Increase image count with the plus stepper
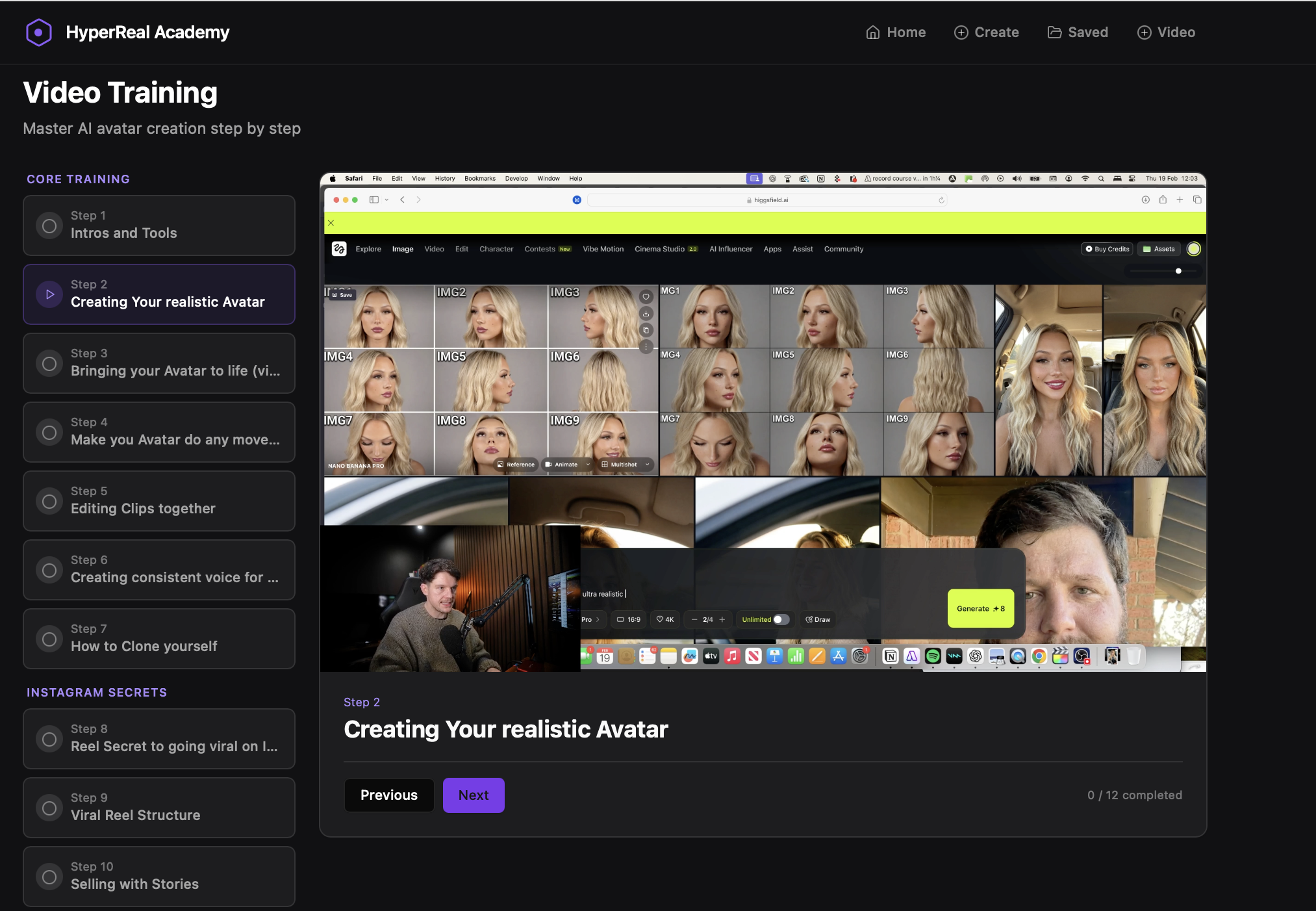 [x=722, y=619]
